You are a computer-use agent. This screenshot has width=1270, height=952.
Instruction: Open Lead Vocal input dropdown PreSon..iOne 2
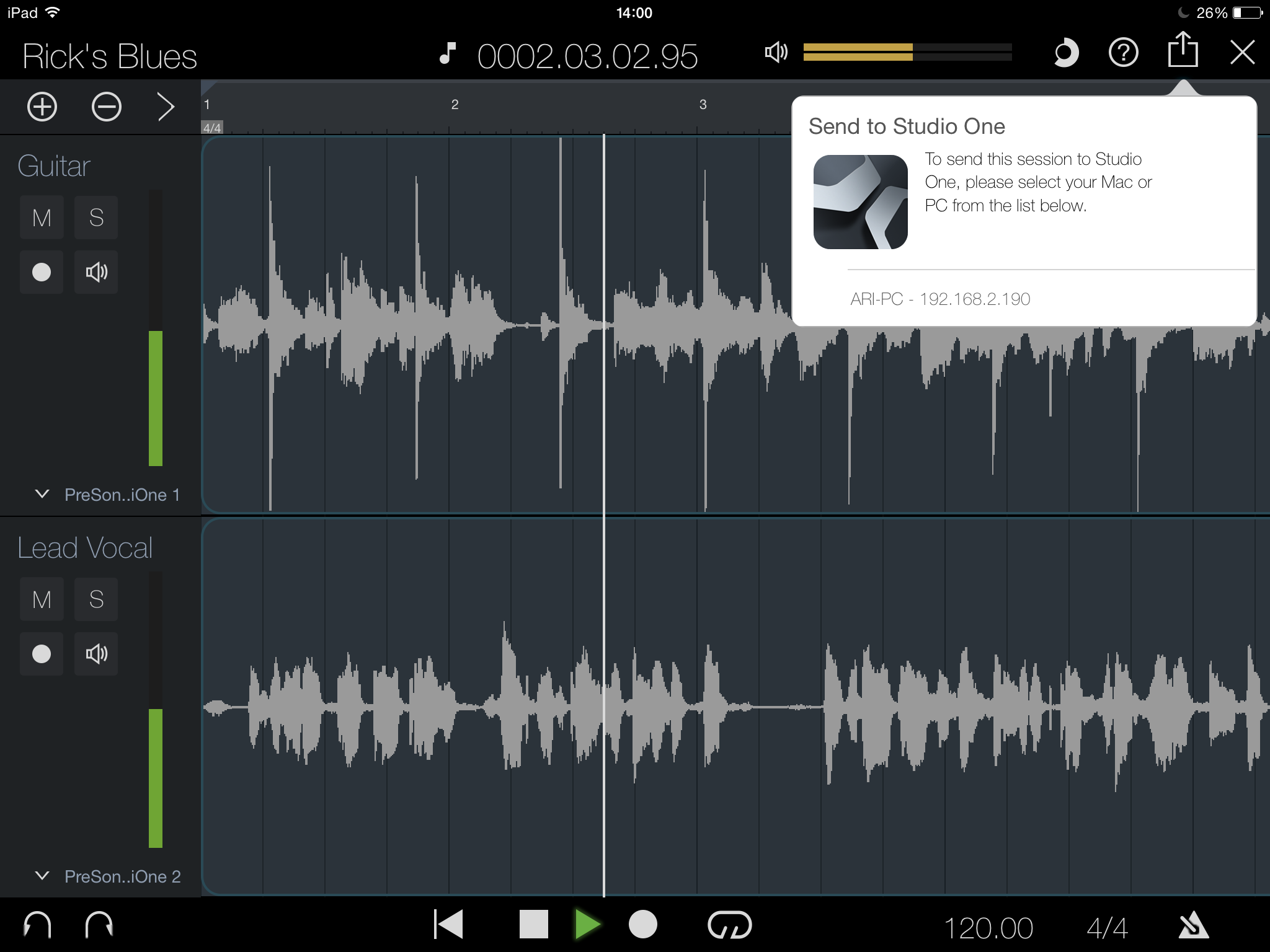pos(108,876)
